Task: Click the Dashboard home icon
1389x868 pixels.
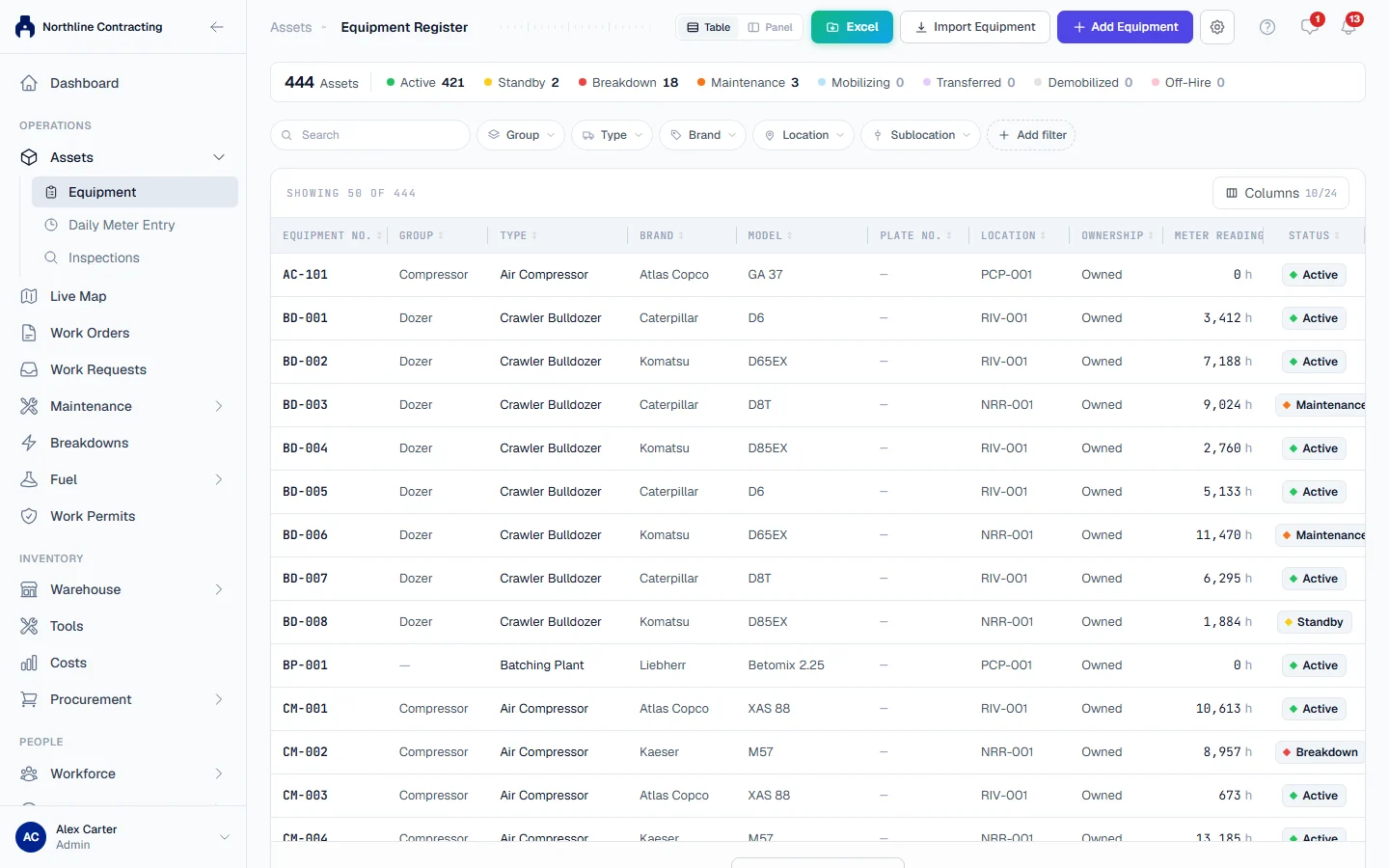Action: (x=29, y=83)
